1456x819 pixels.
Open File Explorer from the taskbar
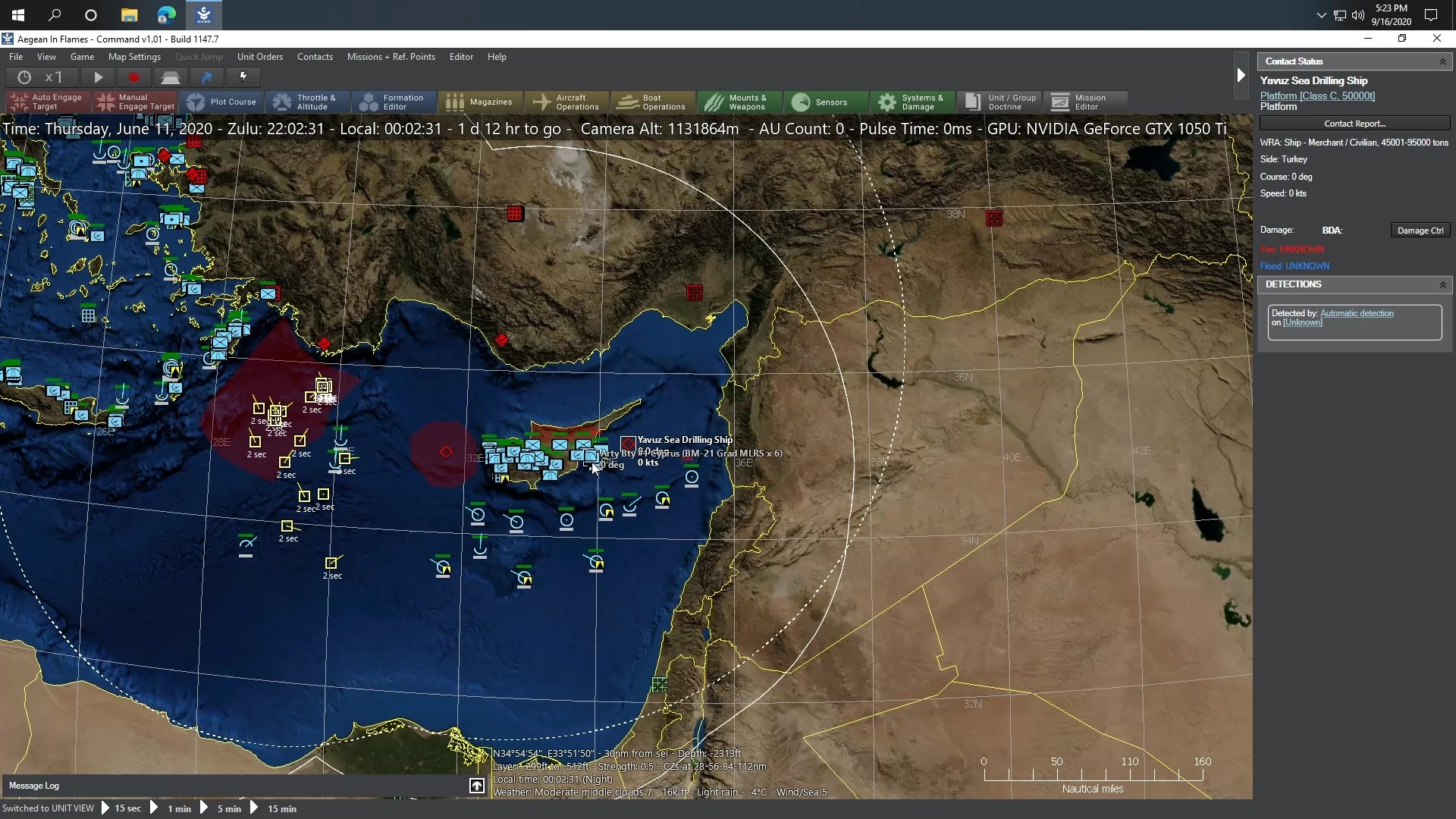[x=129, y=15]
